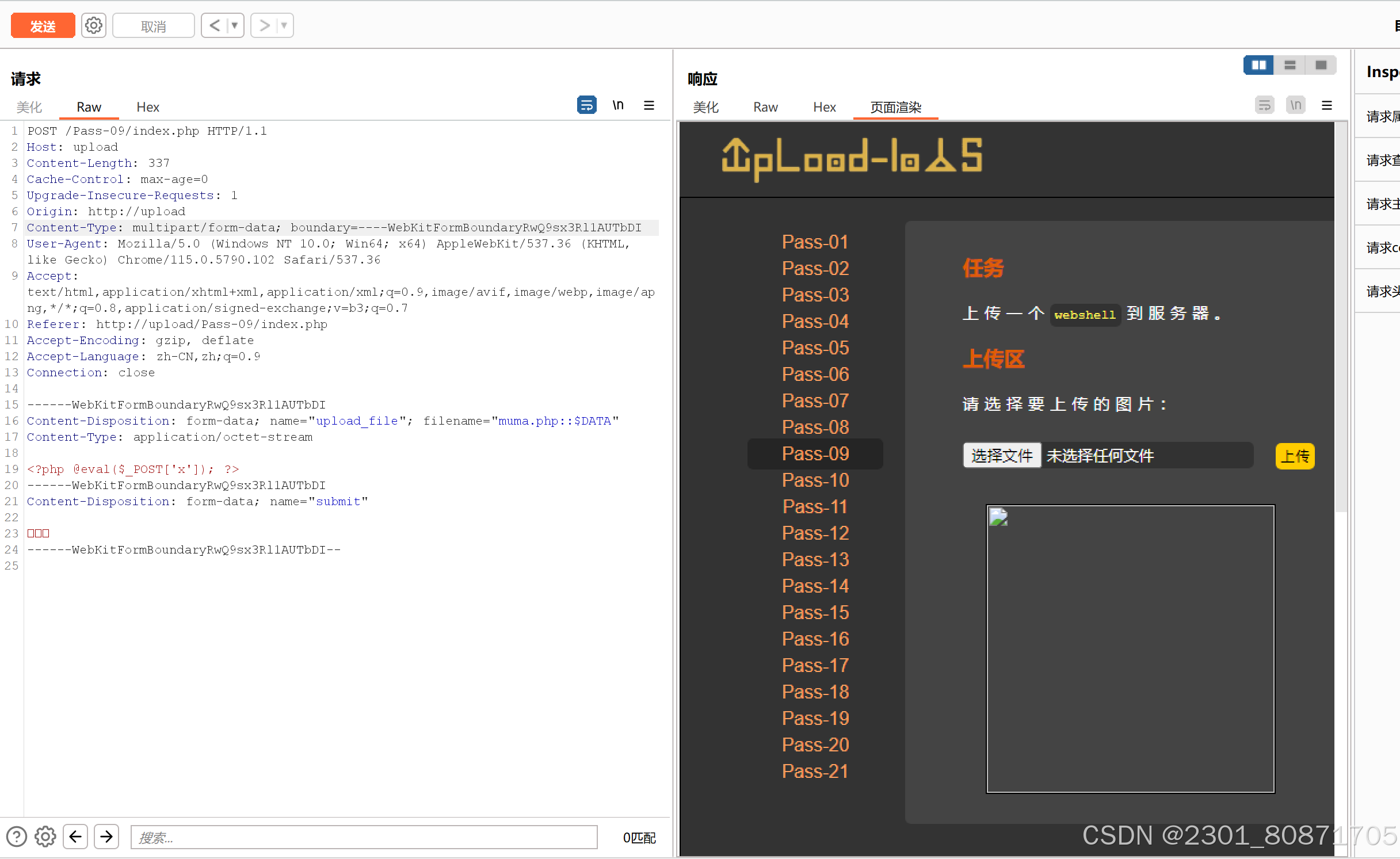
Task: Click the 选择文件 choose file button
Action: pos(1002,456)
